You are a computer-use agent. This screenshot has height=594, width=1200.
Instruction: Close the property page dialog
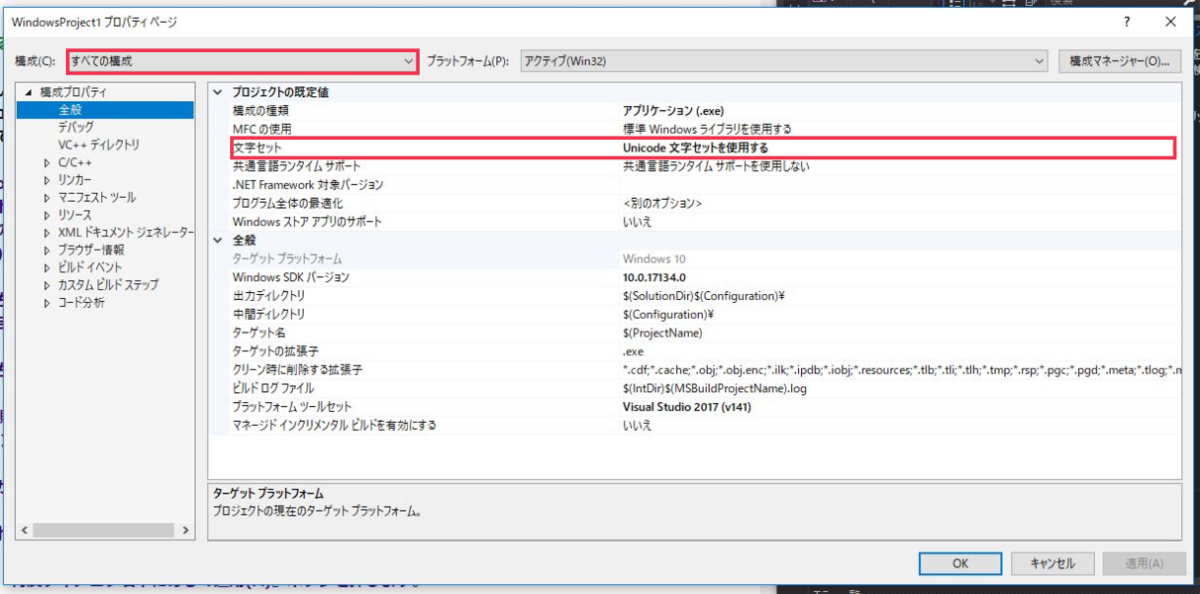[1171, 21]
